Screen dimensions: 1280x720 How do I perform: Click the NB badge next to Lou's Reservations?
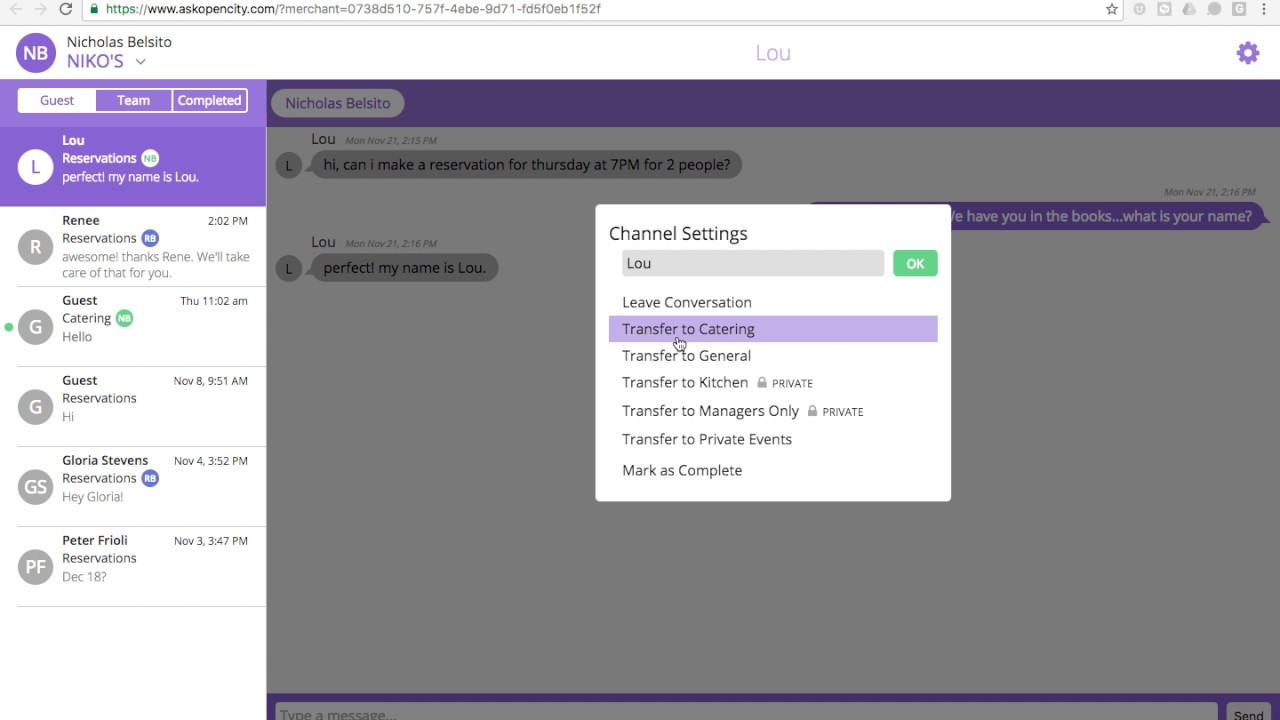point(150,158)
